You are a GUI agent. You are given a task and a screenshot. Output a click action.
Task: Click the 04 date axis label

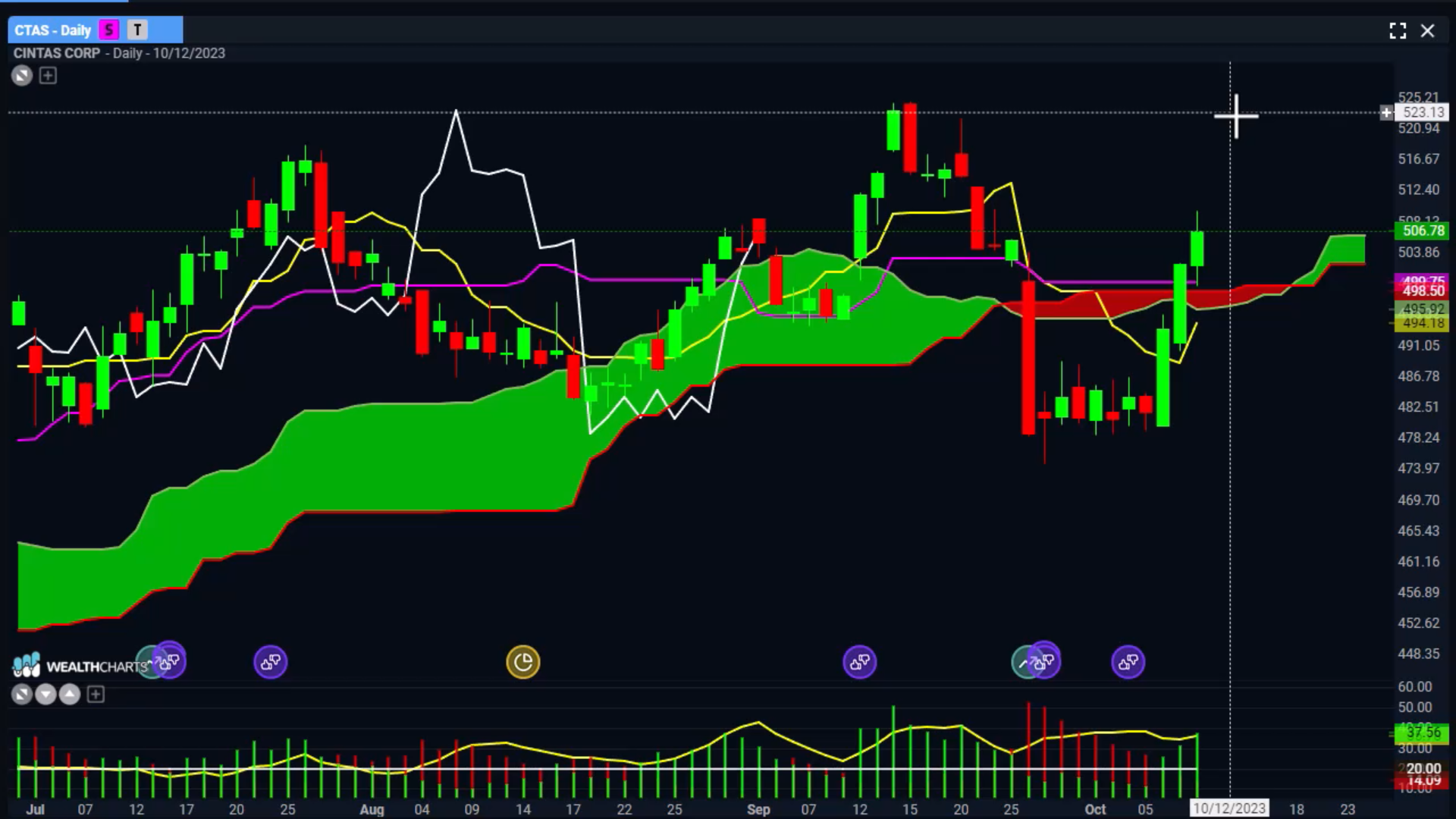click(x=422, y=809)
